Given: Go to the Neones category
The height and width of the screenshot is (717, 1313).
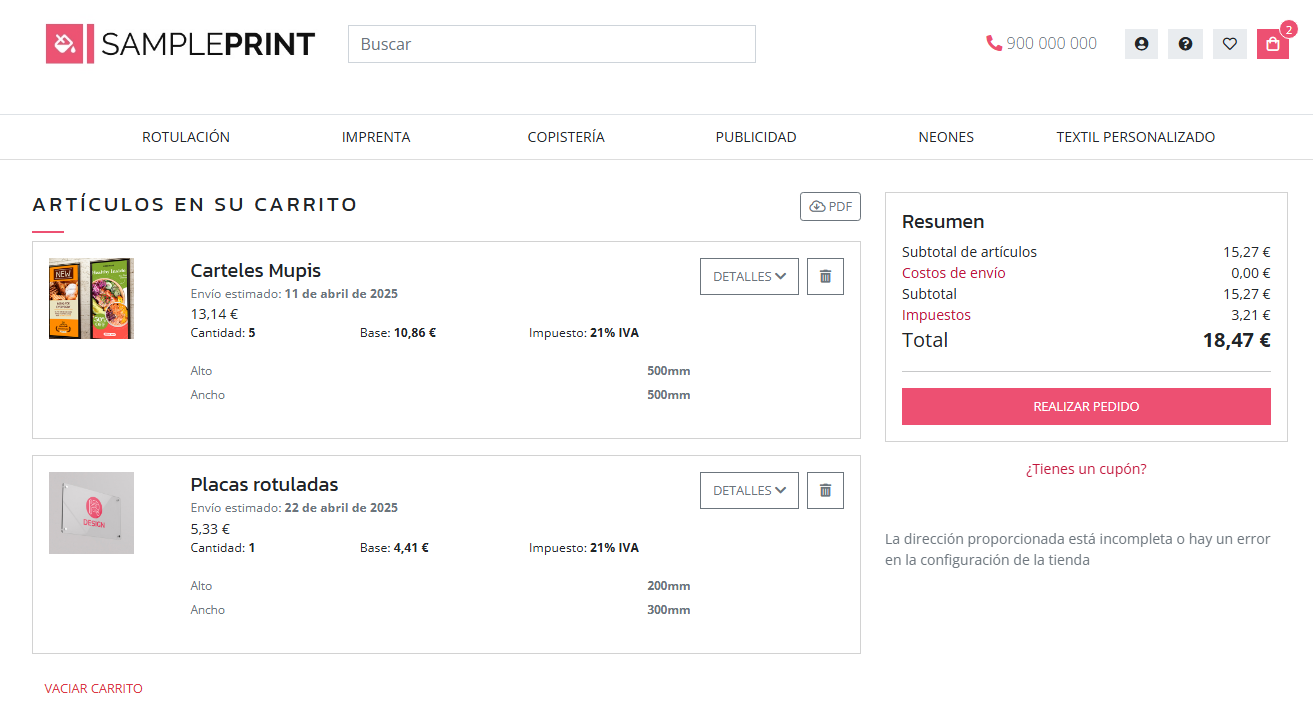Looking at the screenshot, I should (x=945, y=137).
